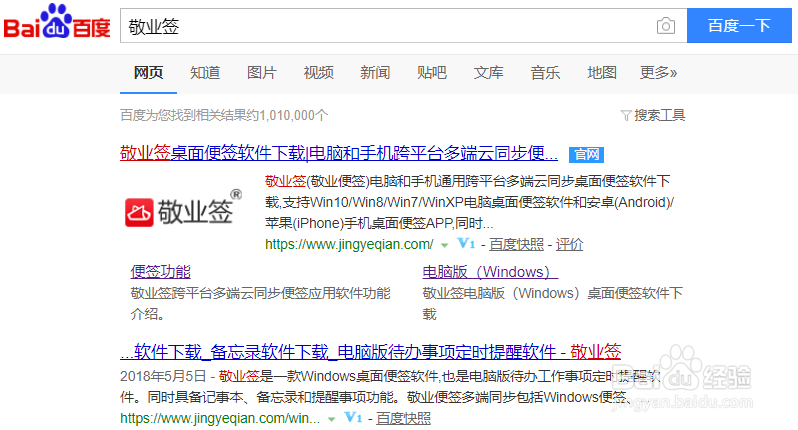This screenshot has width=798, height=430.
Task: Switch to the 知道 tab
Action: (x=205, y=73)
